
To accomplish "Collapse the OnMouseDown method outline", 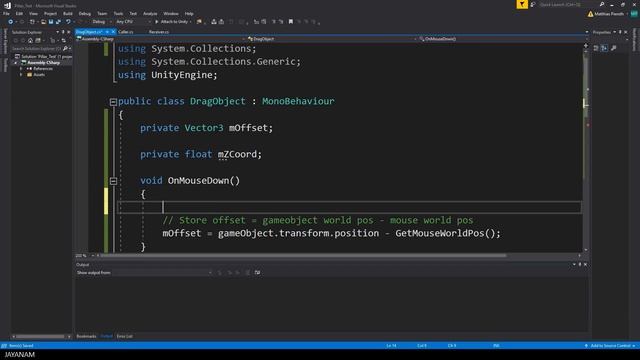I will [113, 181].
